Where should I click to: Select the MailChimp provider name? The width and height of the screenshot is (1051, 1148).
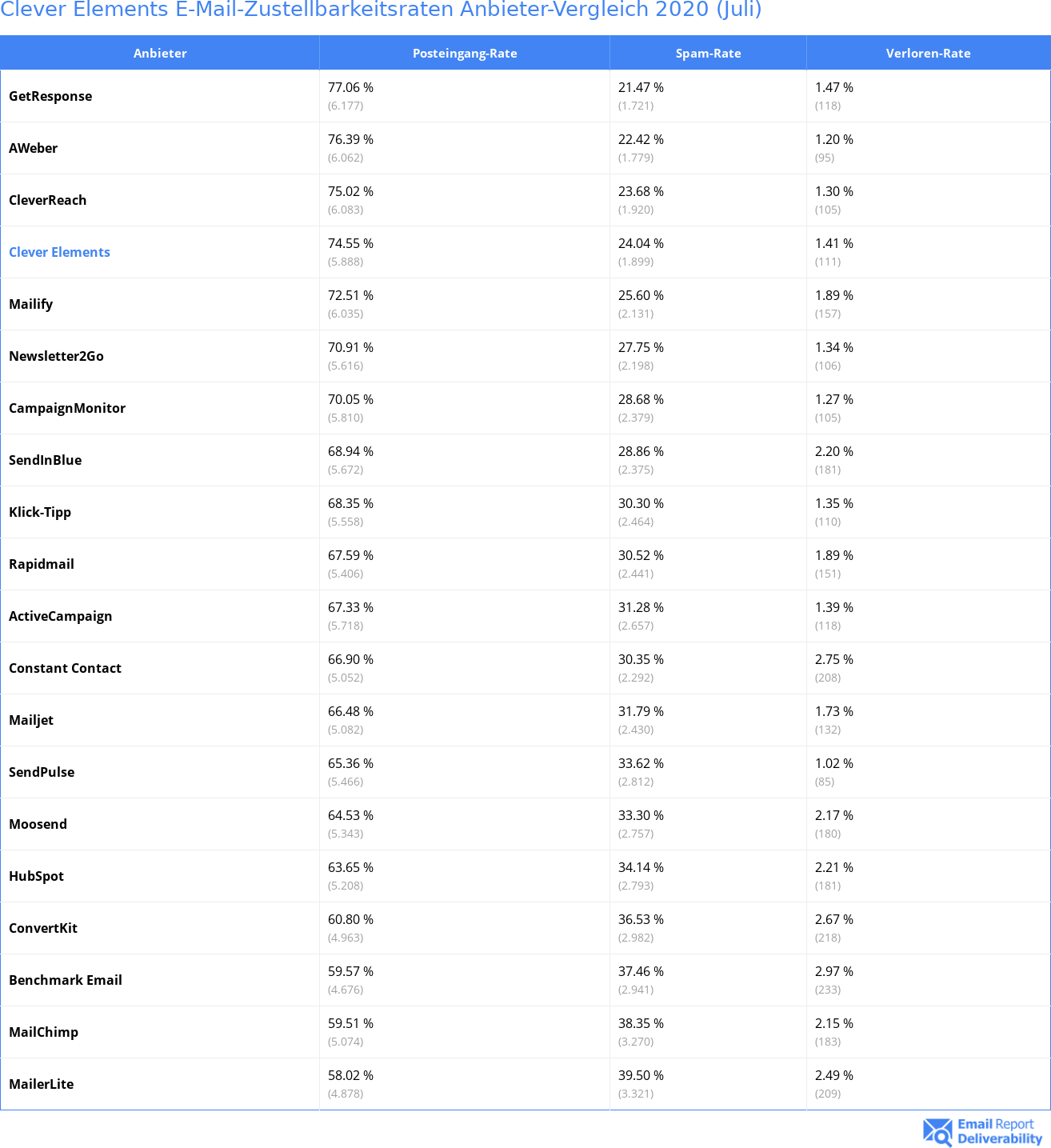point(43,1032)
